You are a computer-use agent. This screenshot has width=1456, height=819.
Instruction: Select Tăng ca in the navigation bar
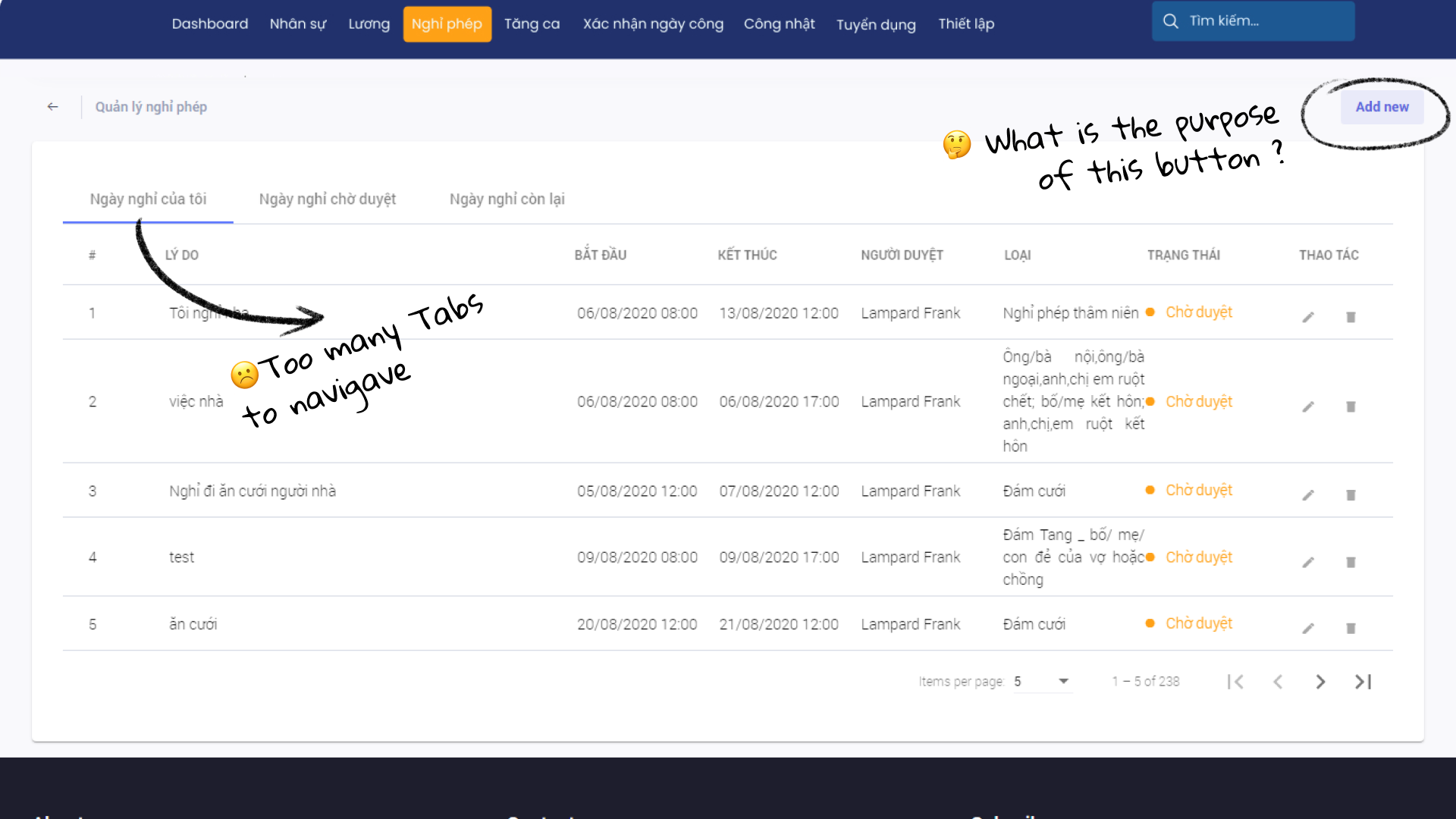532,24
